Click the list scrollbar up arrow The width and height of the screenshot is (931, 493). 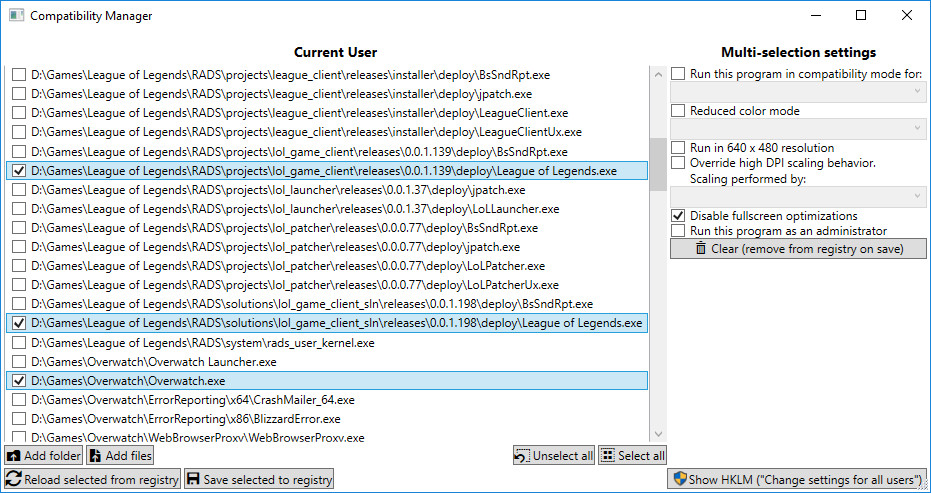(x=658, y=75)
